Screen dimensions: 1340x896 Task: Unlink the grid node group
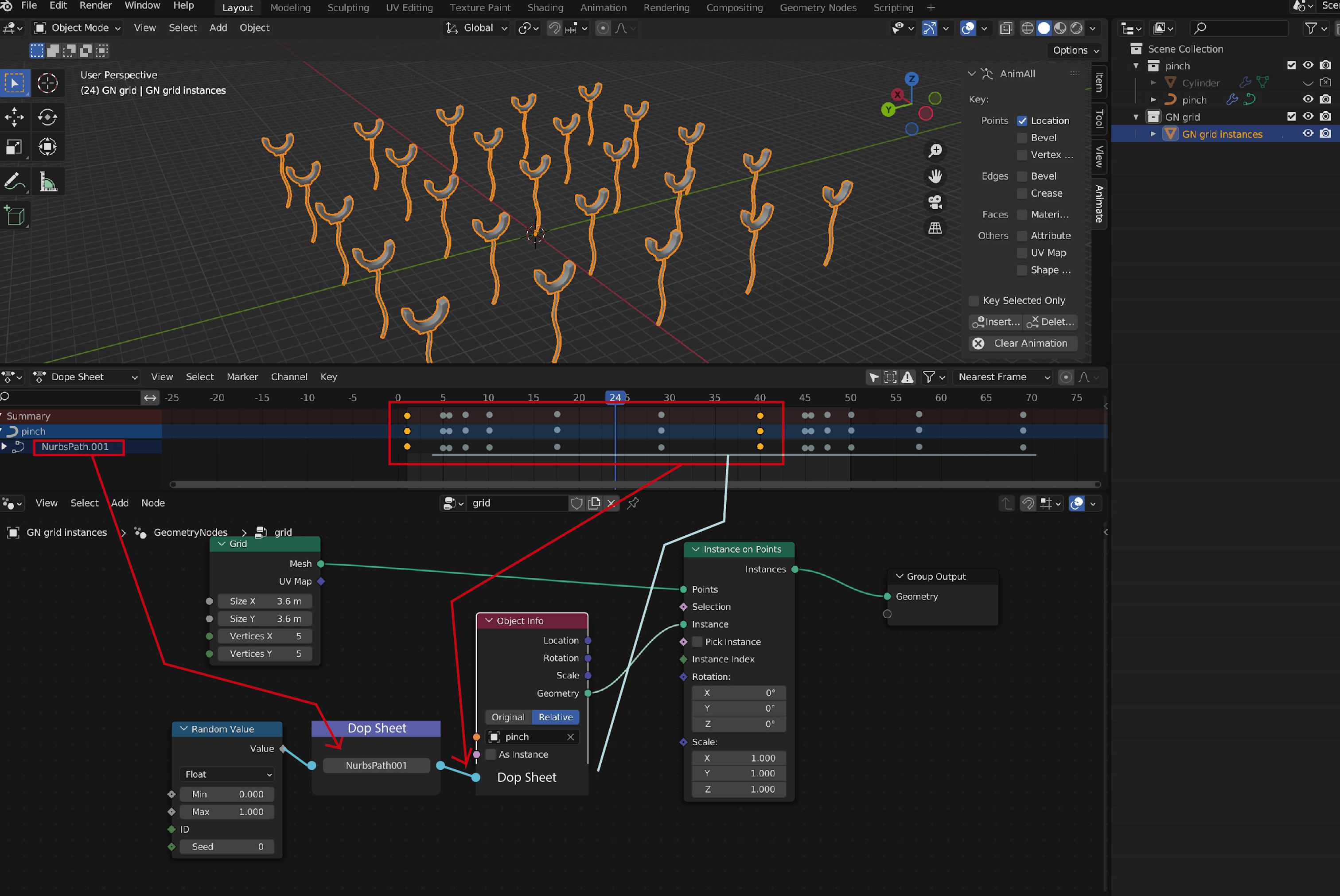point(612,503)
